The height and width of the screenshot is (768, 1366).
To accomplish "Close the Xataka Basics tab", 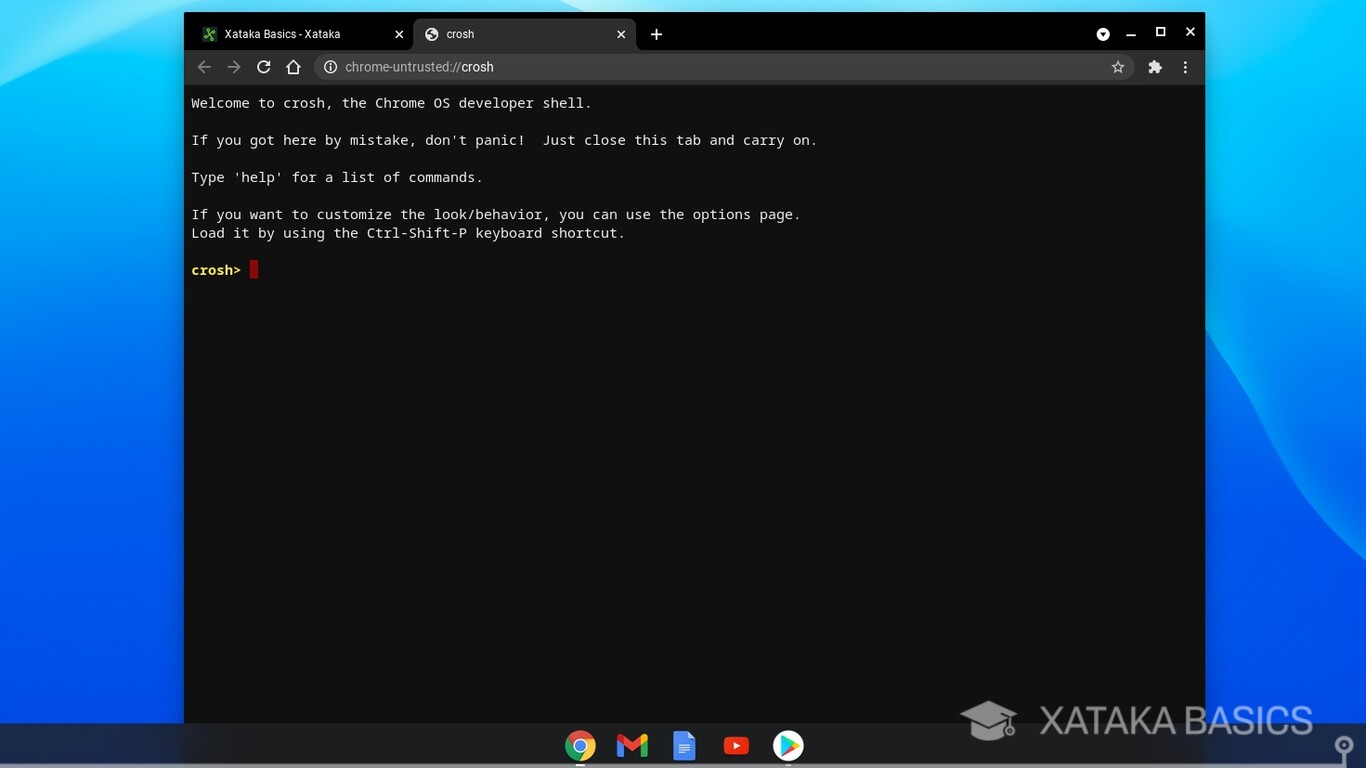I will point(399,33).
